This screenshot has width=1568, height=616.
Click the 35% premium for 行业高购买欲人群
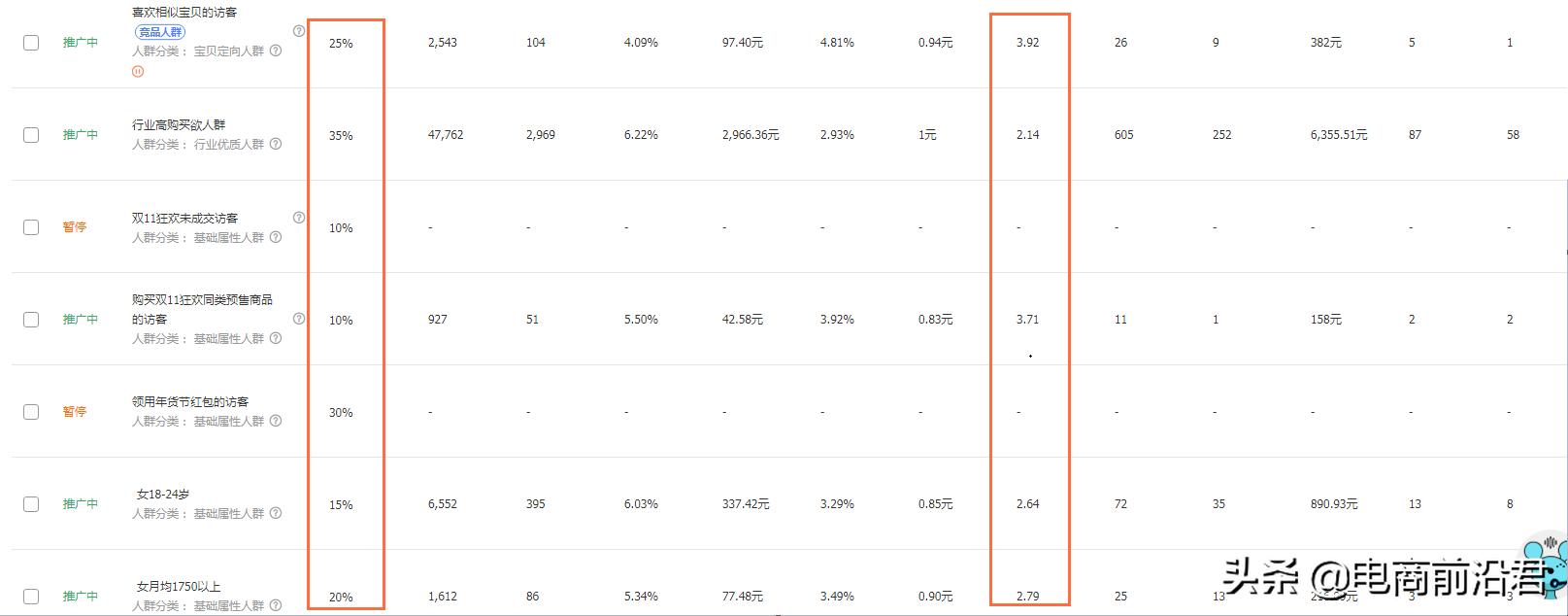point(341,136)
